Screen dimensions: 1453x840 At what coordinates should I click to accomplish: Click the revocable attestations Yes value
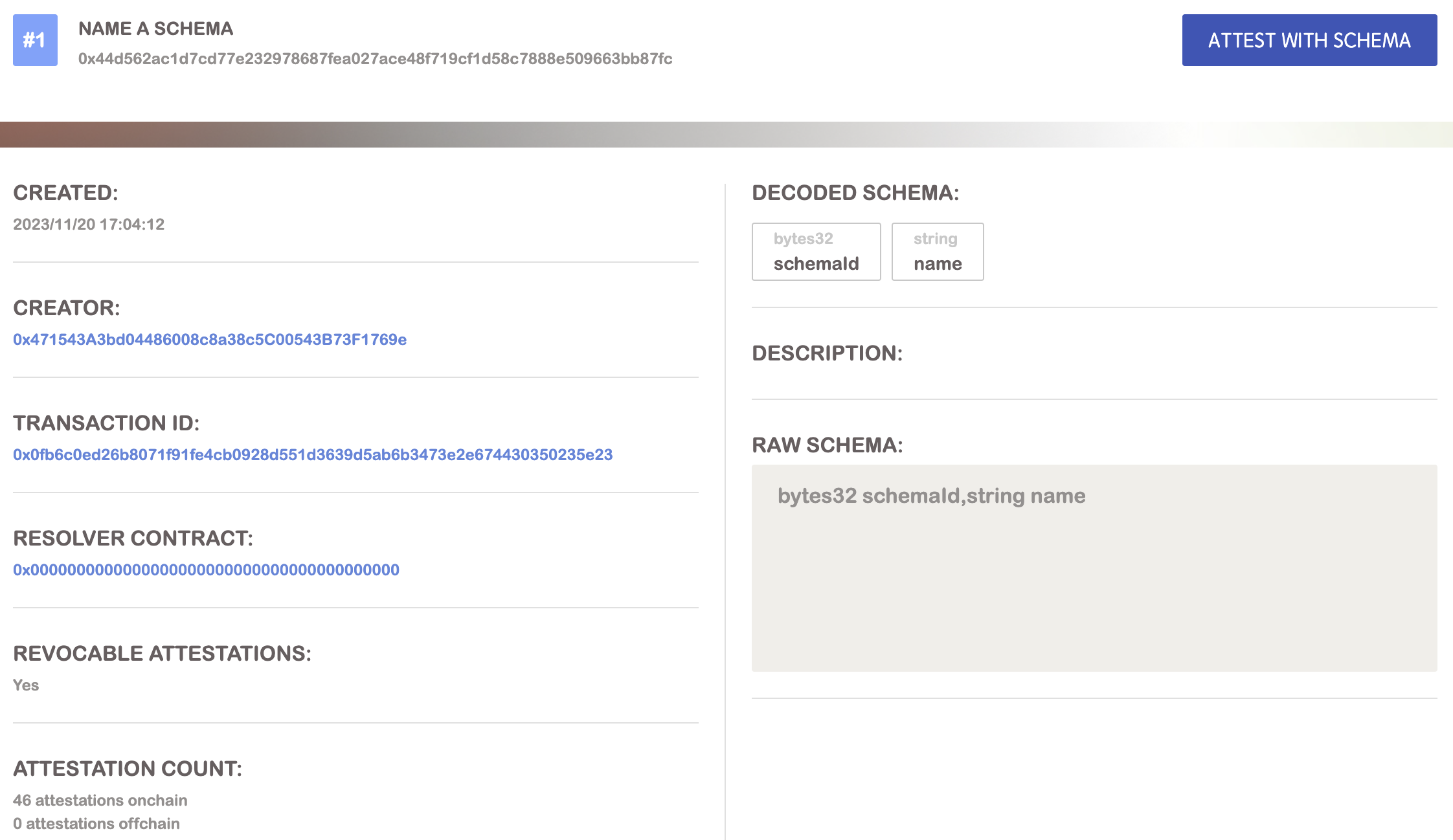pyautogui.click(x=26, y=685)
